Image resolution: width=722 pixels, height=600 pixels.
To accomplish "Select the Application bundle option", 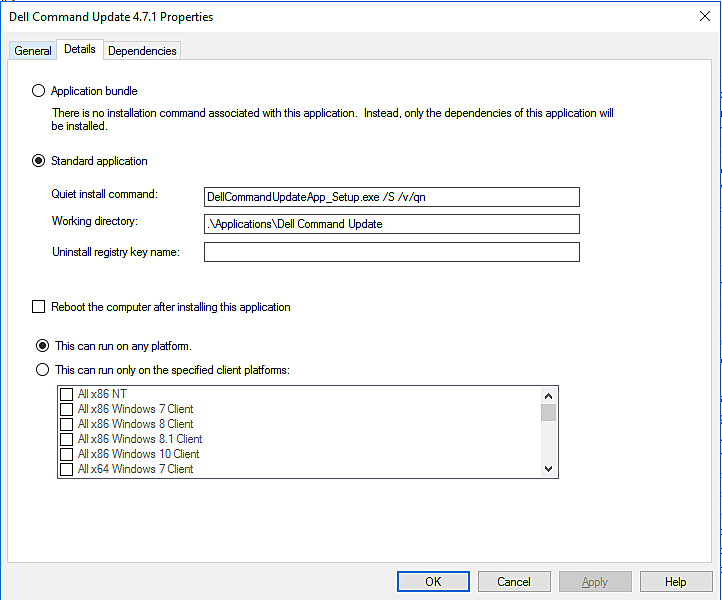I will [x=39, y=91].
